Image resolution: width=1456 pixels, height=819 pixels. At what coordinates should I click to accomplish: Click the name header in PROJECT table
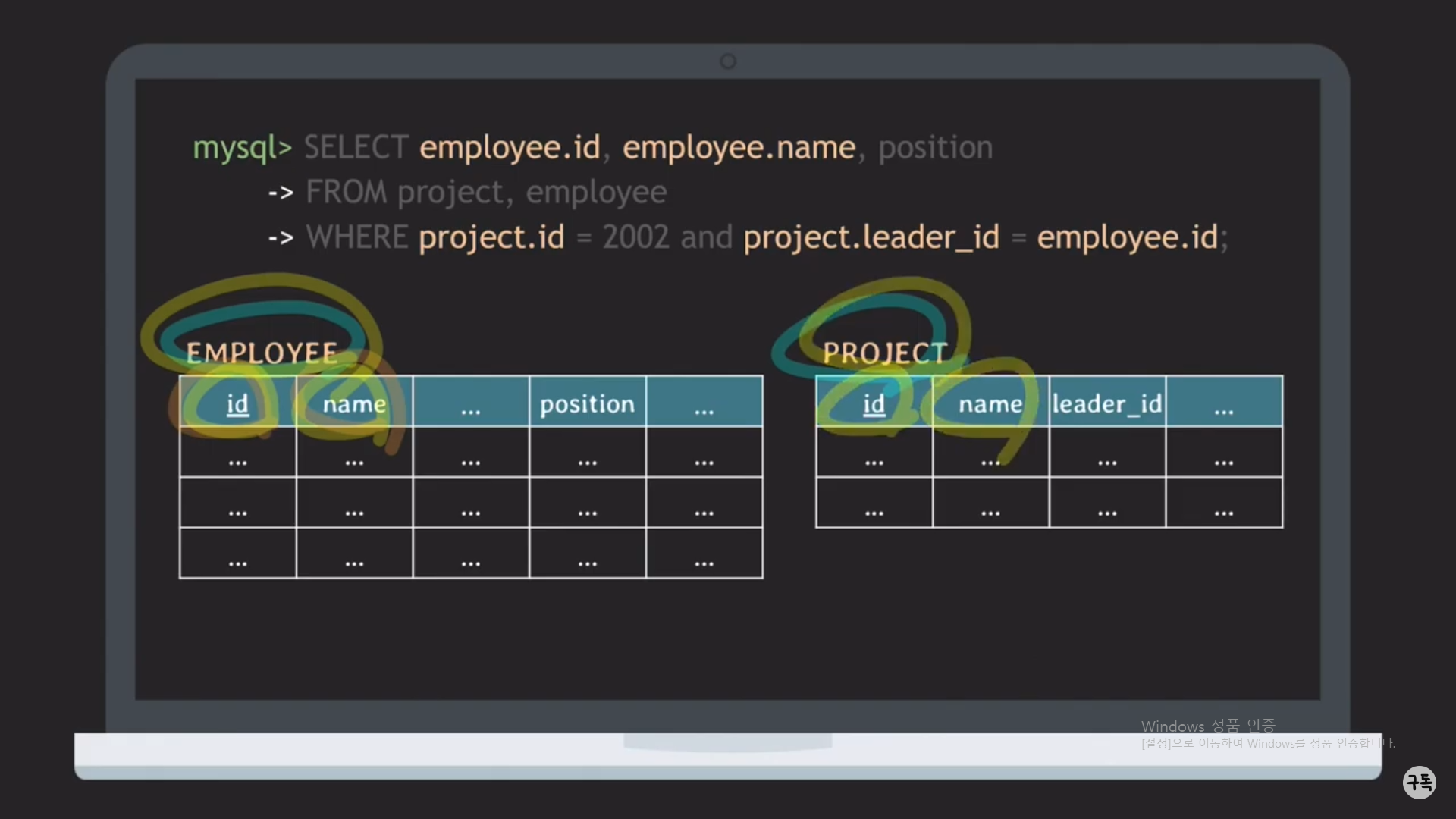[x=990, y=404]
